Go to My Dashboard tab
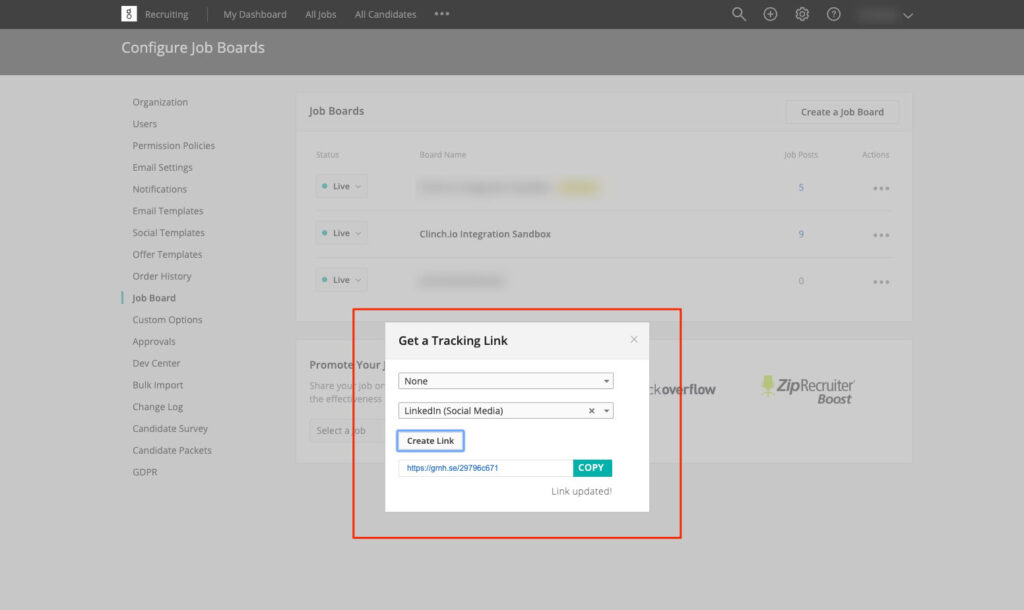The image size is (1024, 610). click(x=254, y=14)
